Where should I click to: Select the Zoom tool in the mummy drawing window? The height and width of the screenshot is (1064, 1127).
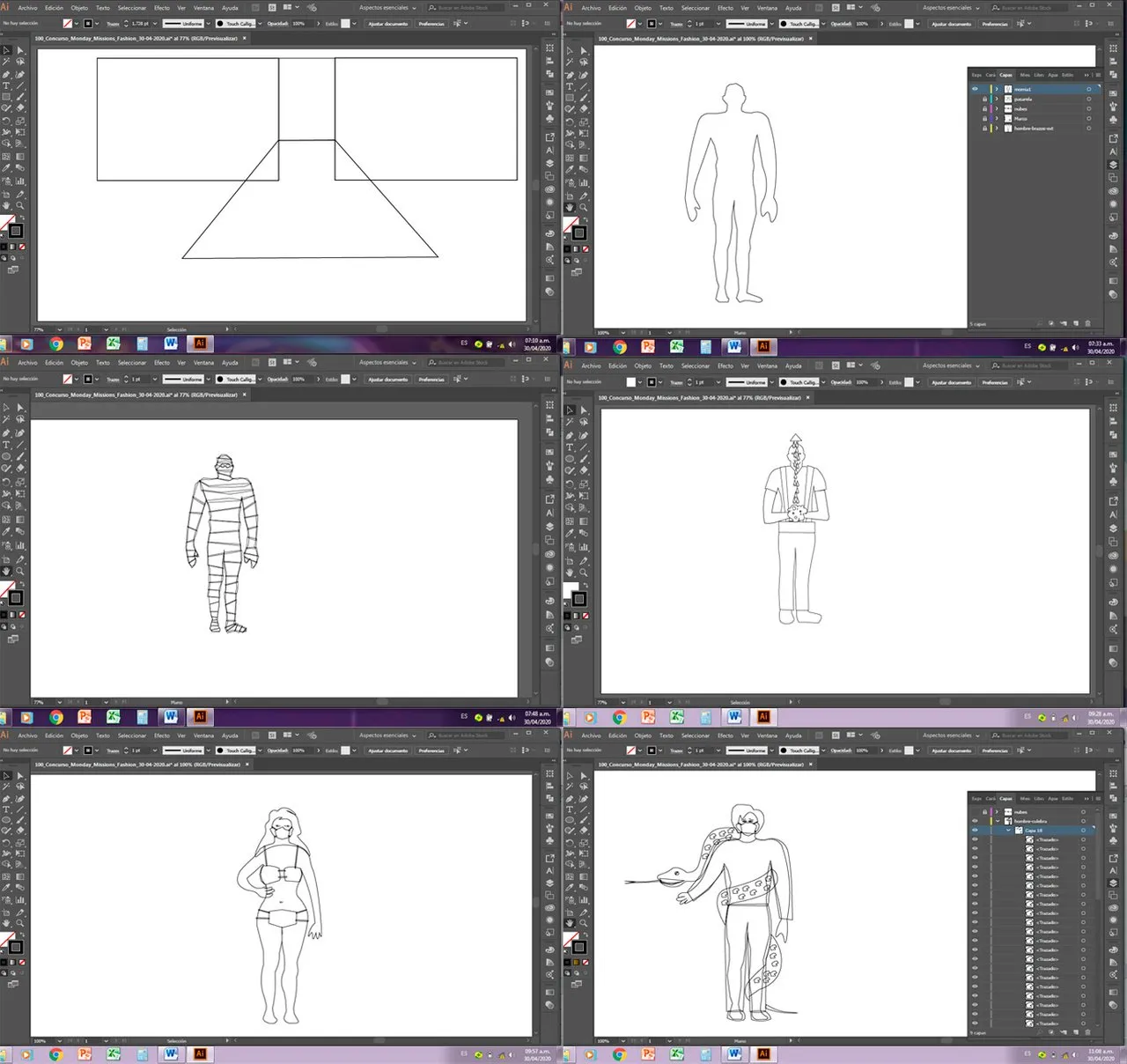pos(19,571)
